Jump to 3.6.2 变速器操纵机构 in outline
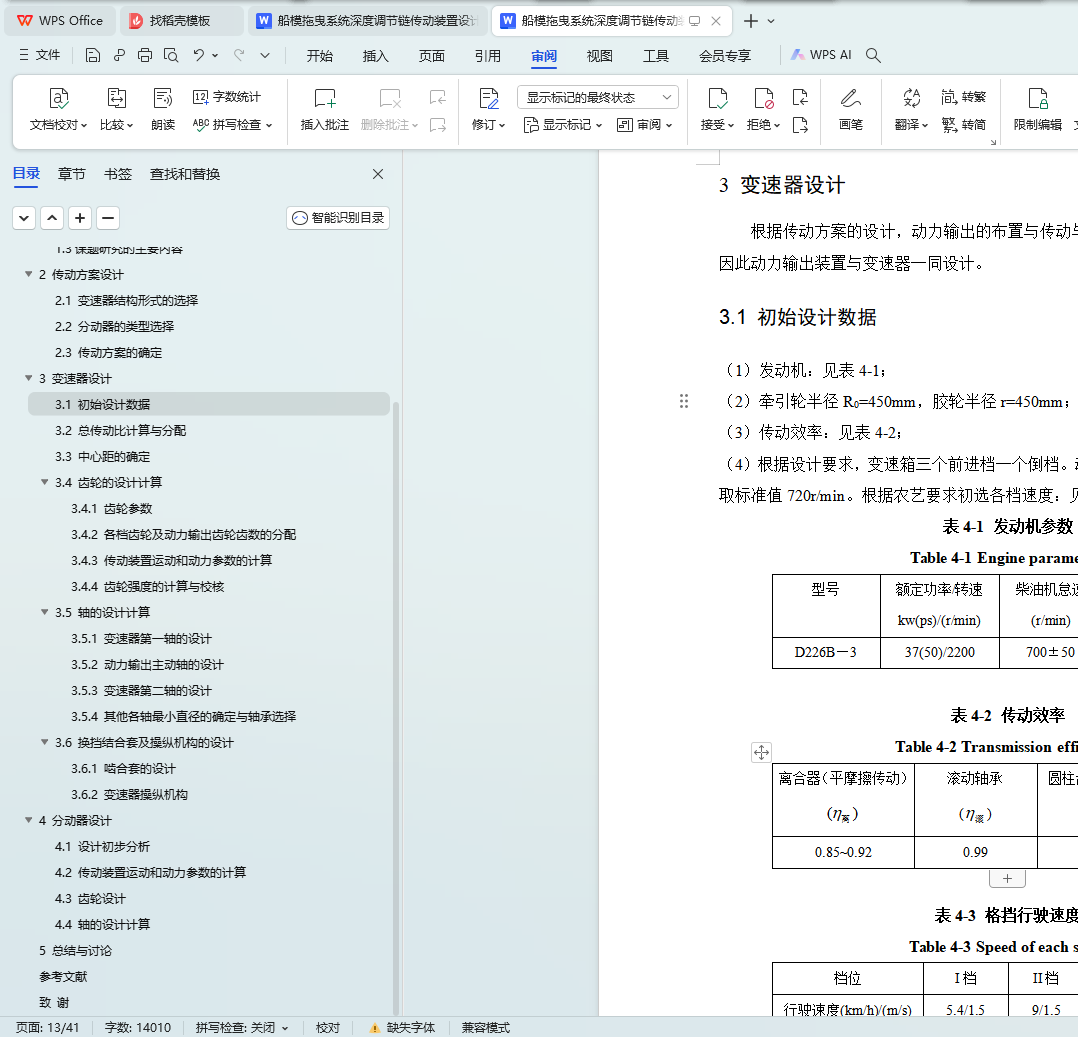The height and width of the screenshot is (1037, 1078). 129,794
